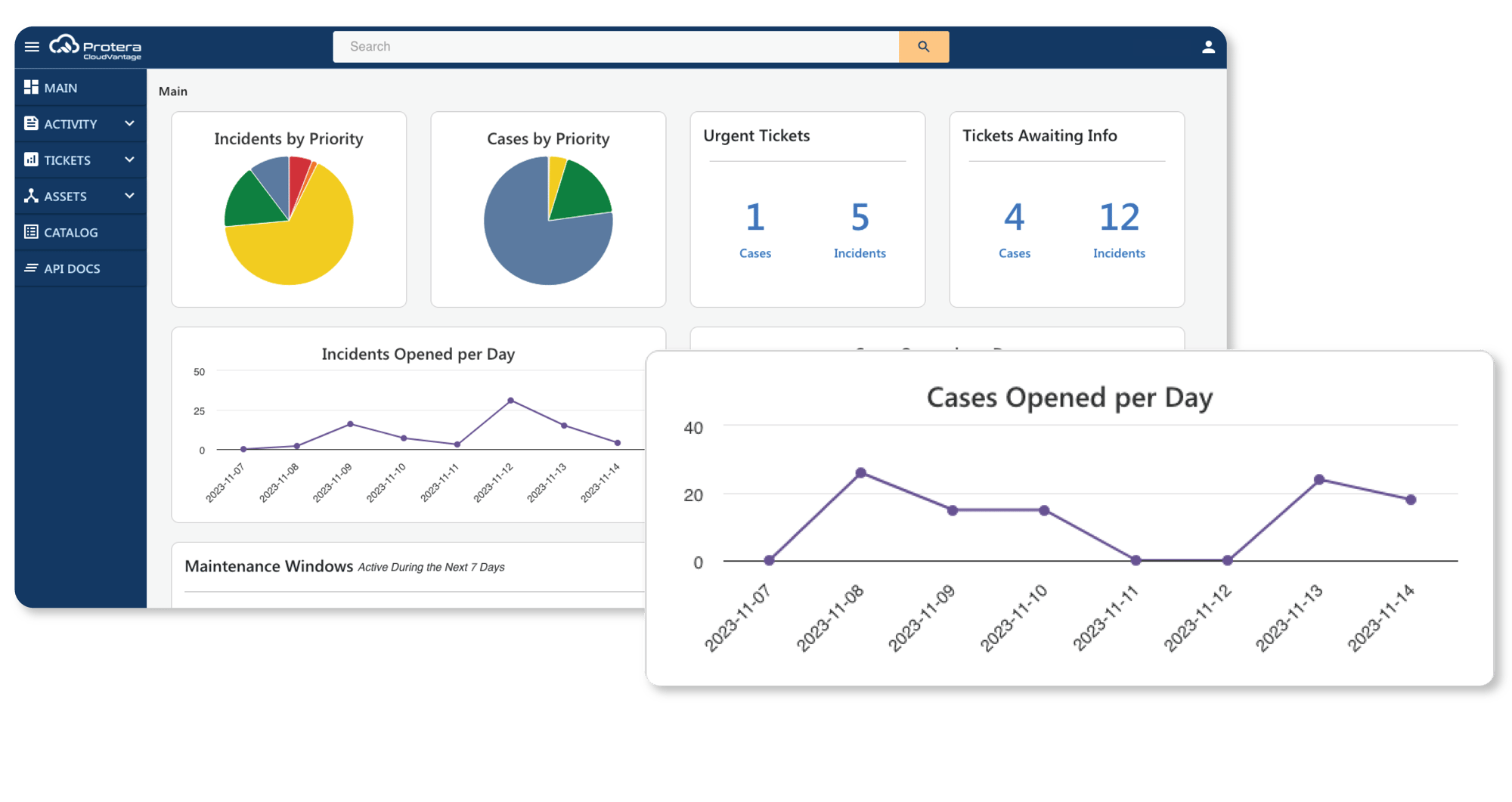Open the API DOCS page

coord(72,268)
